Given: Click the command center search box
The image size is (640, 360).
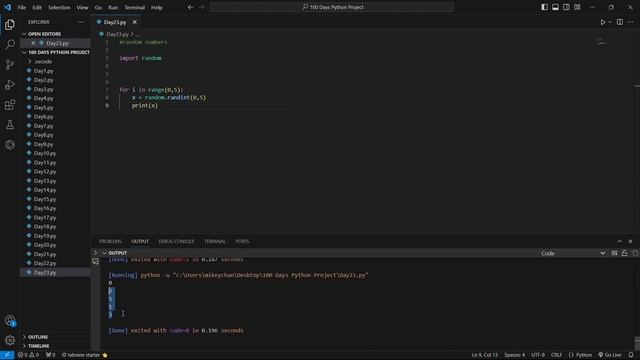Looking at the screenshot, I should [332, 7].
